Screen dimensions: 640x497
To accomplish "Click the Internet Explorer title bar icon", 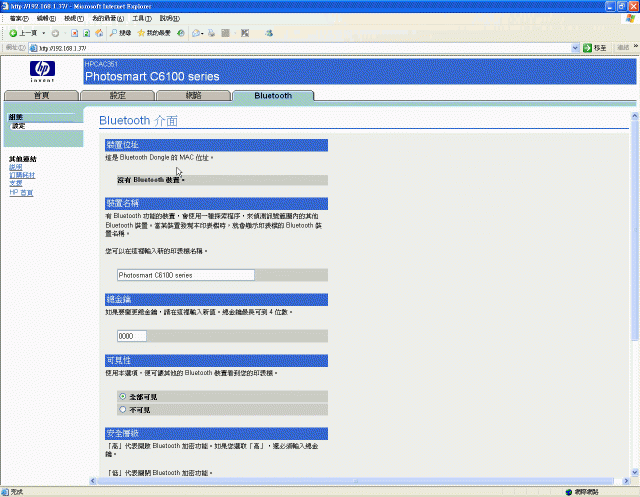I will click(5, 6).
